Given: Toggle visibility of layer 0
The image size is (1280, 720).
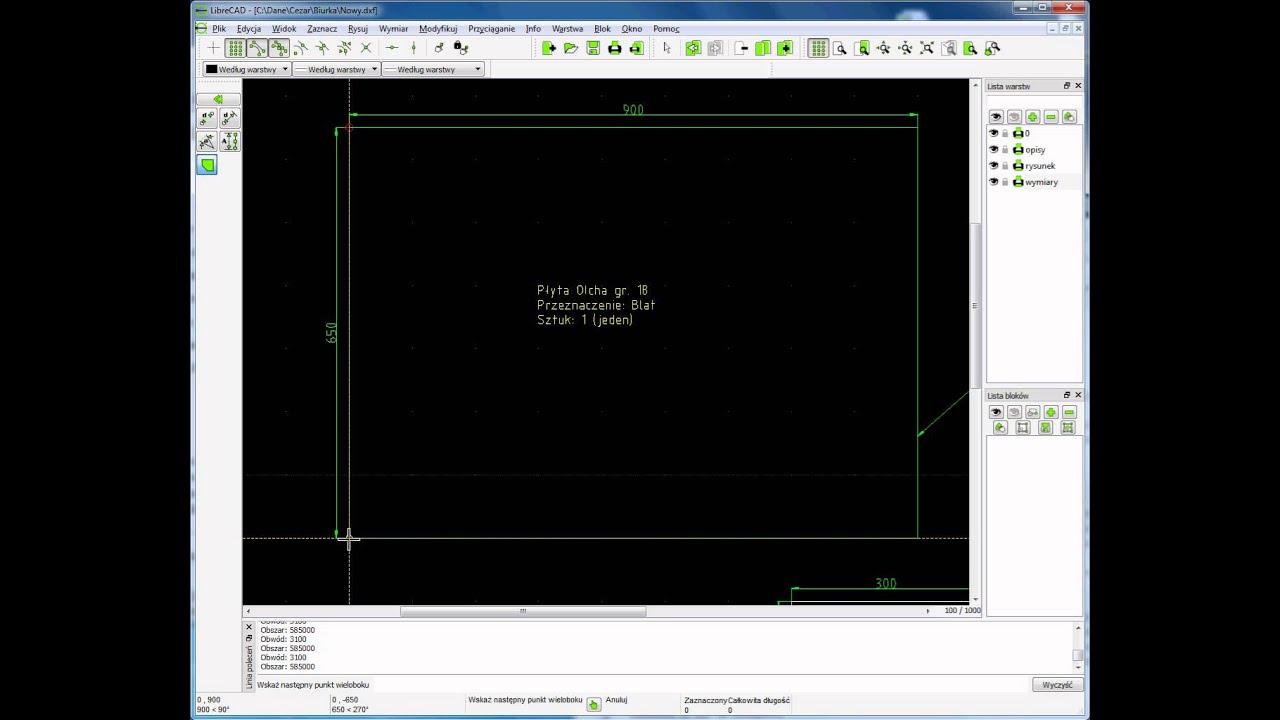Looking at the screenshot, I should click(994, 133).
